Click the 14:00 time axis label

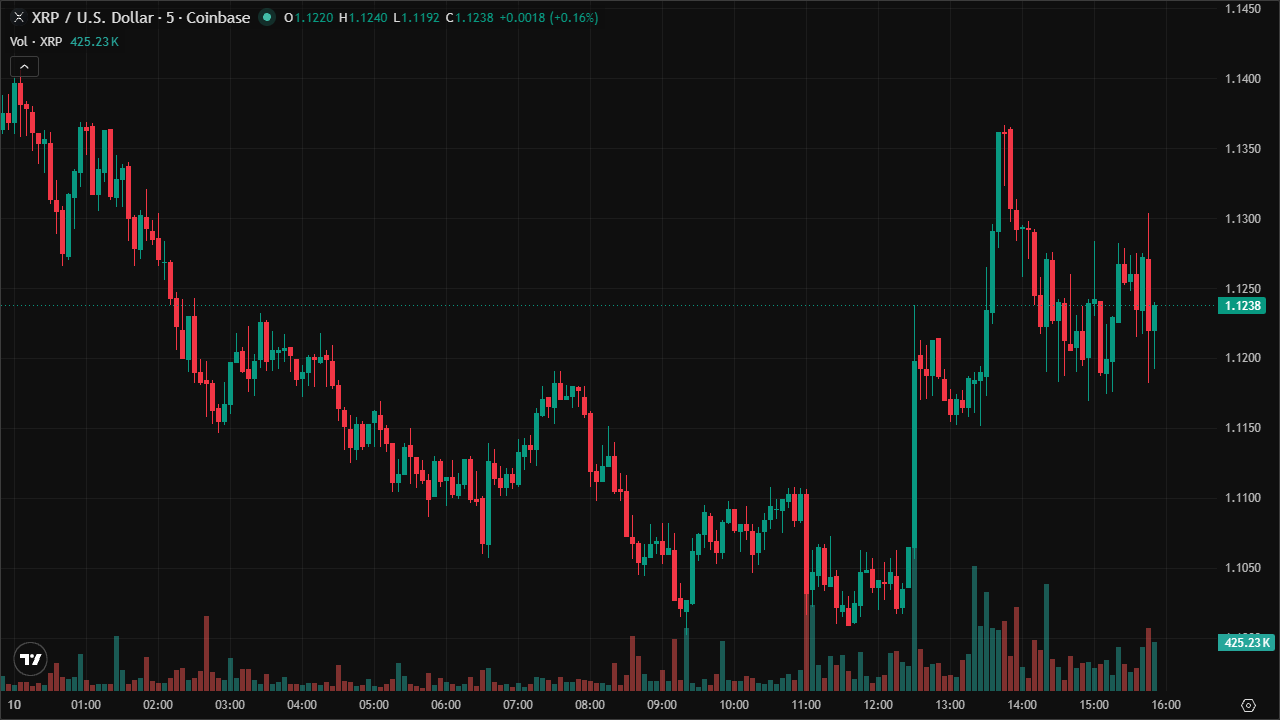pyautogui.click(x=1022, y=705)
